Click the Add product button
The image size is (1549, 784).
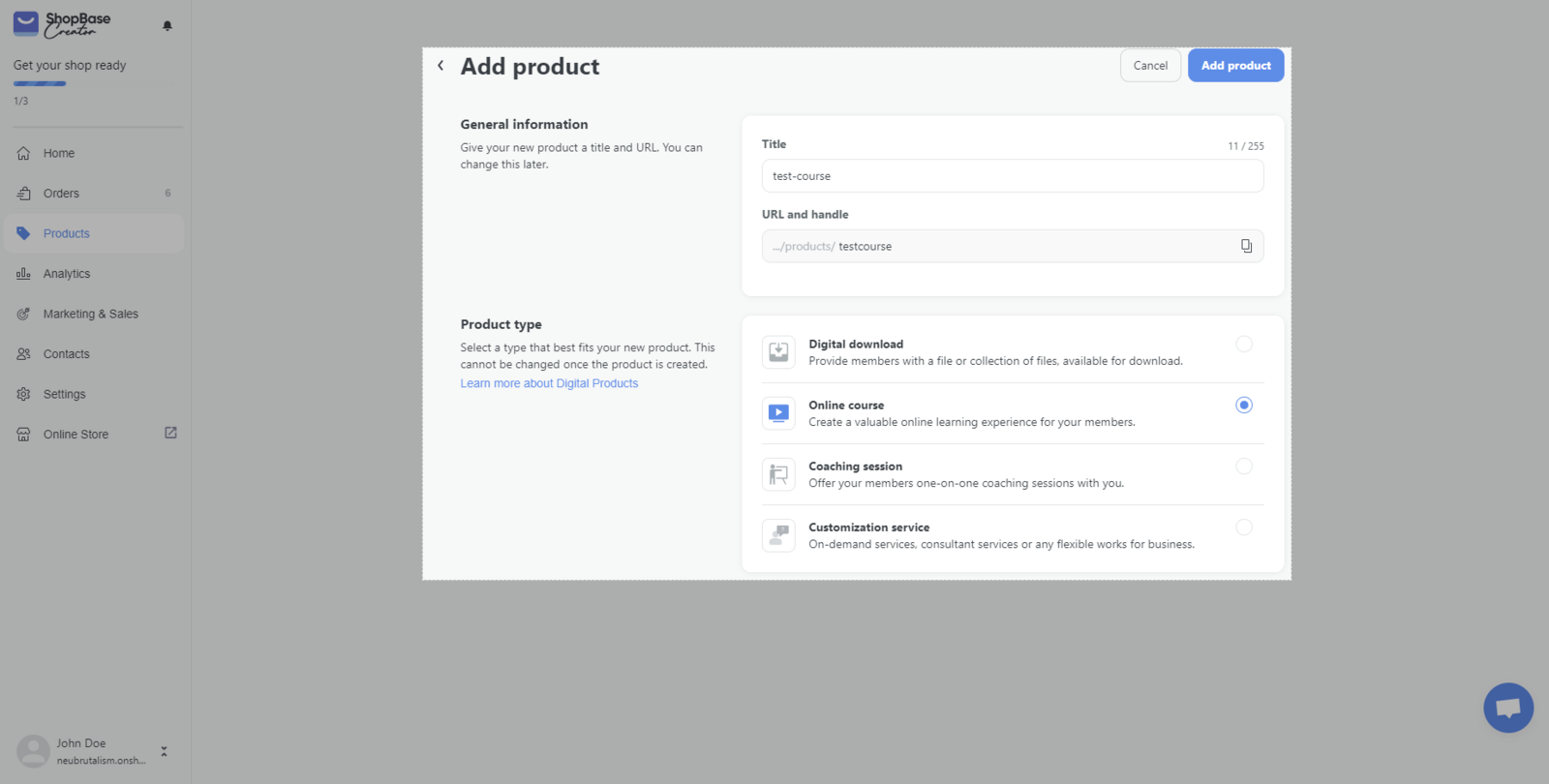coord(1236,66)
